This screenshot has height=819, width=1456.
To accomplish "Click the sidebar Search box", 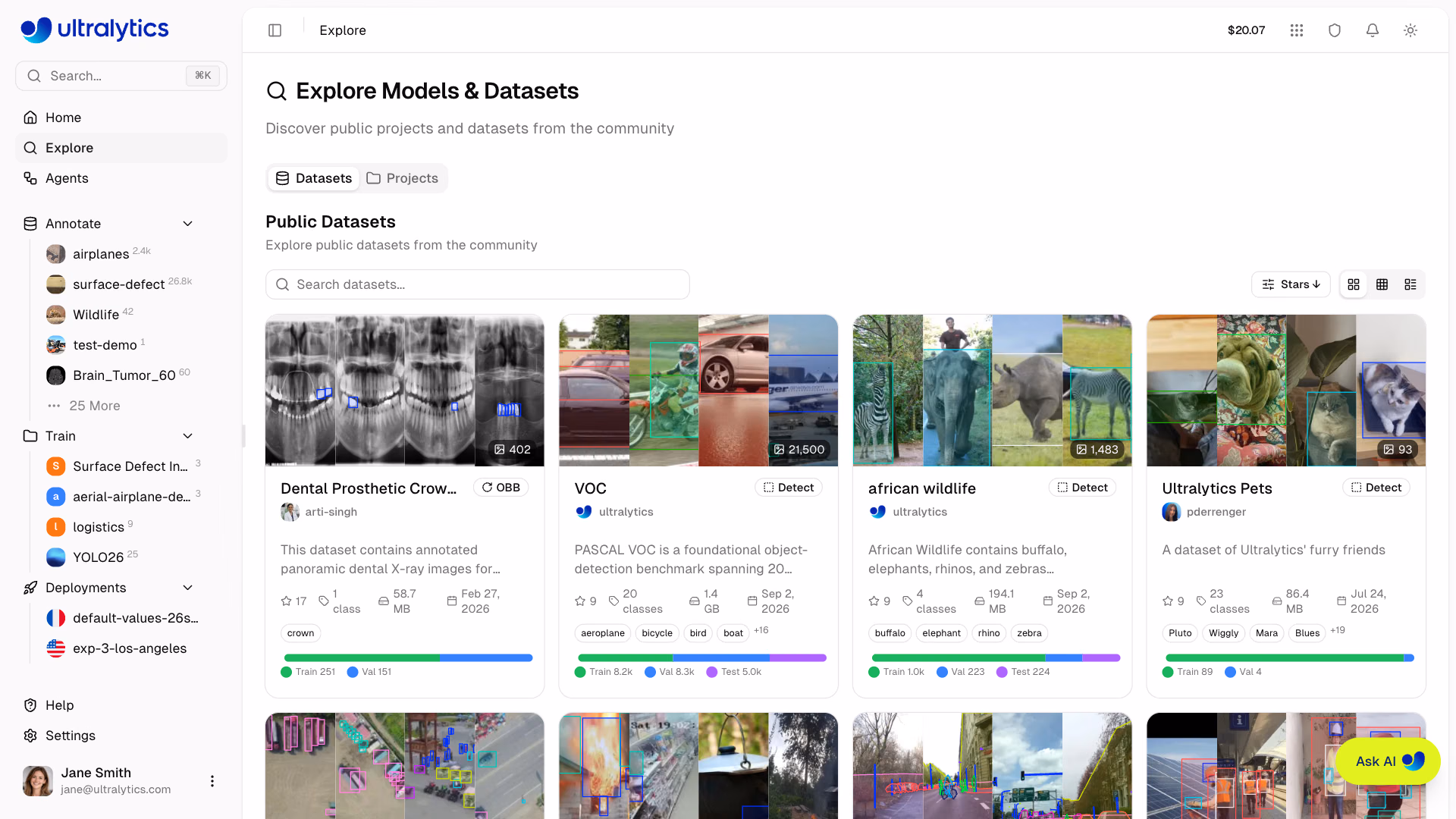I will [121, 76].
